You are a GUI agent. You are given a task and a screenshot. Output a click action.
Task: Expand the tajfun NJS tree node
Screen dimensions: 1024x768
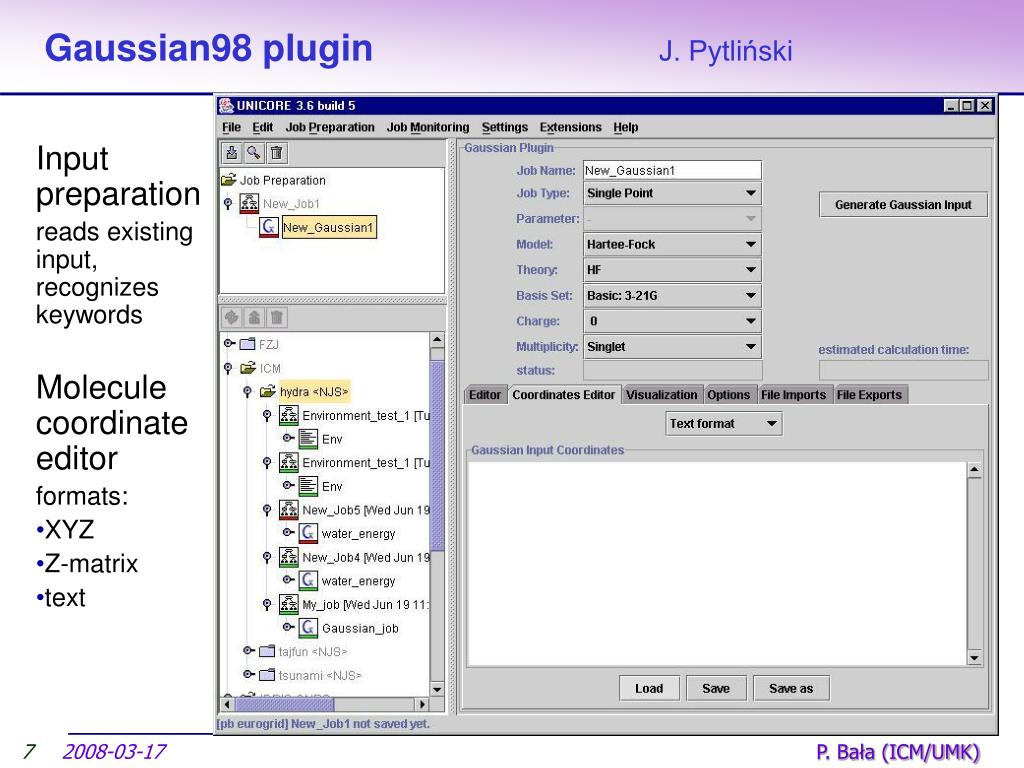click(x=249, y=650)
